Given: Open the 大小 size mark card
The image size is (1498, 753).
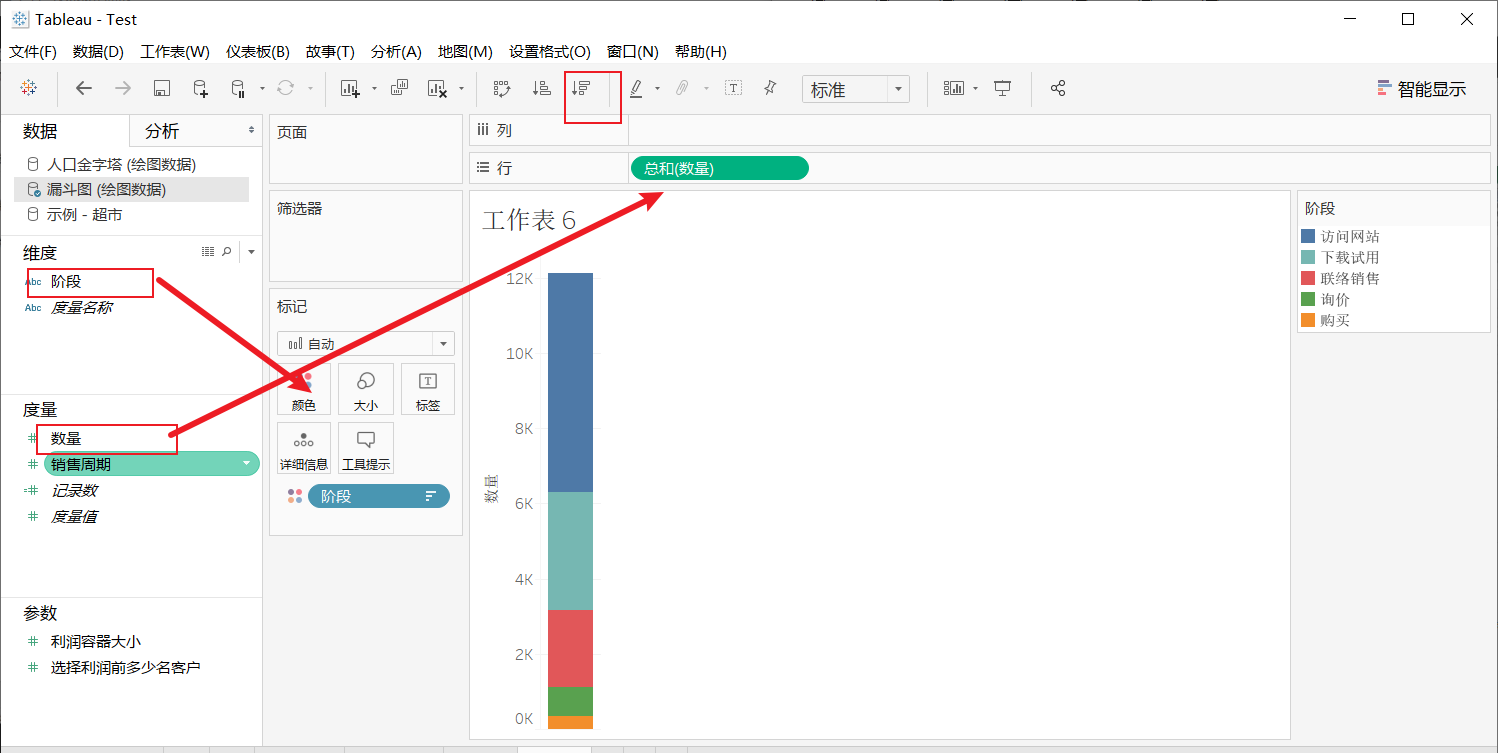Looking at the screenshot, I should click(x=366, y=389).
